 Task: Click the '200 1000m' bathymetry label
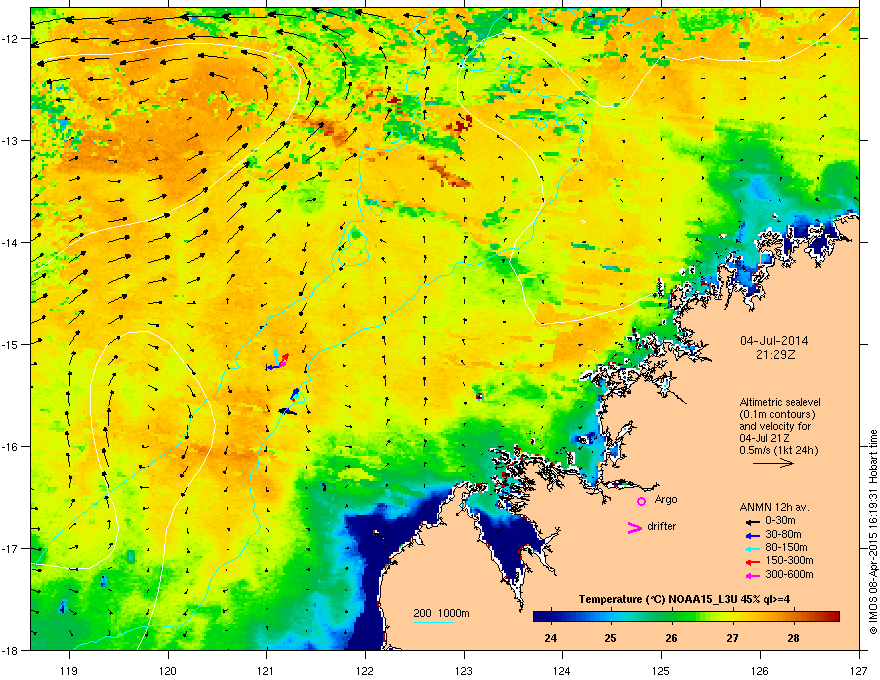click(x=441, y=613)
